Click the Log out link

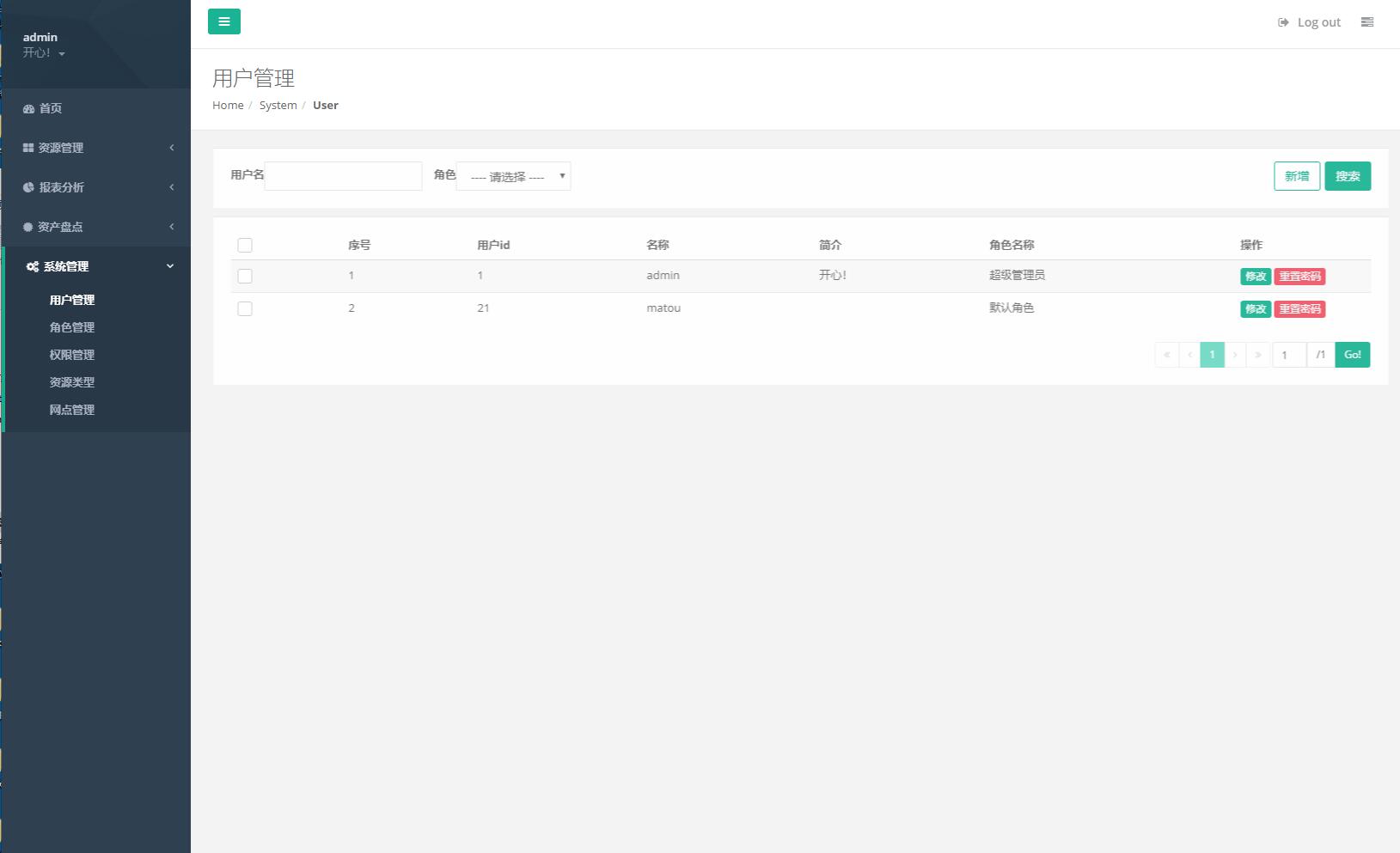1318,22
